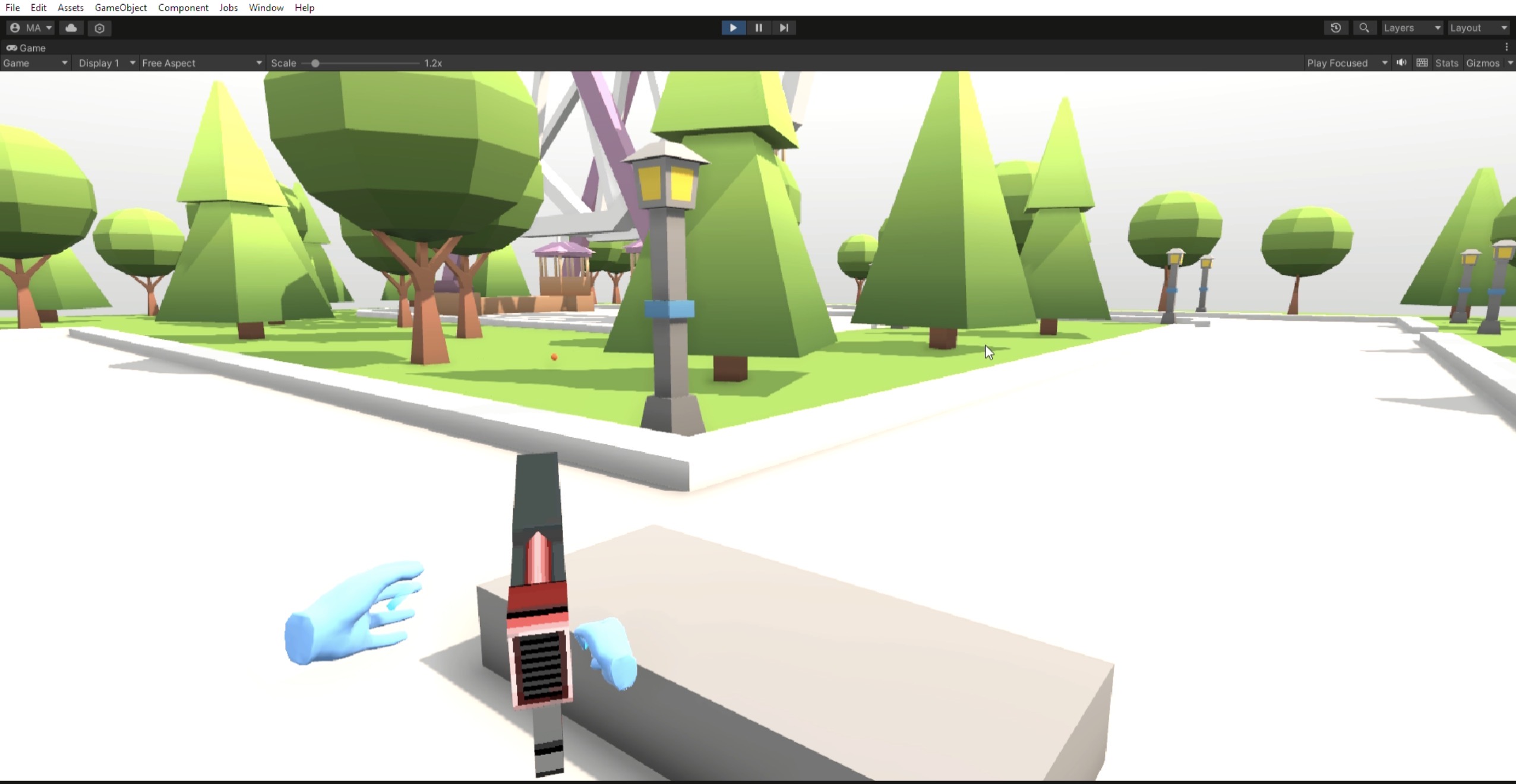Expand the Free Aspect resolution dropdown
This screenshot has height=784, width=1516.
point(201,63)
